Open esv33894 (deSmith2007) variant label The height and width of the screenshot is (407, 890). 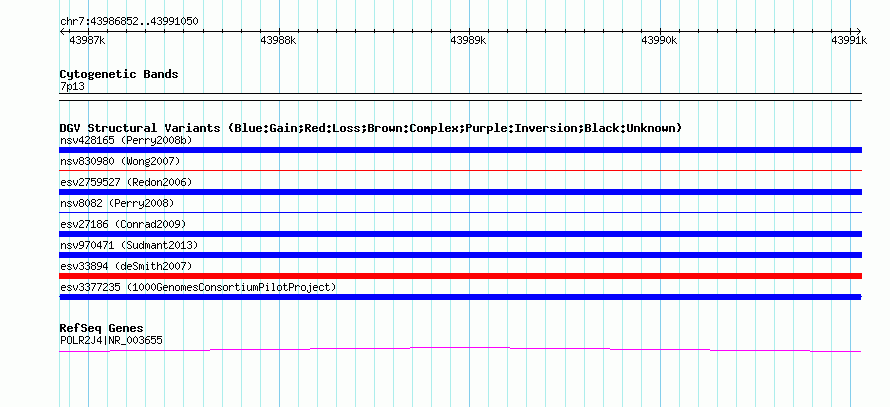pyautogui.click(x=126, y=266)
